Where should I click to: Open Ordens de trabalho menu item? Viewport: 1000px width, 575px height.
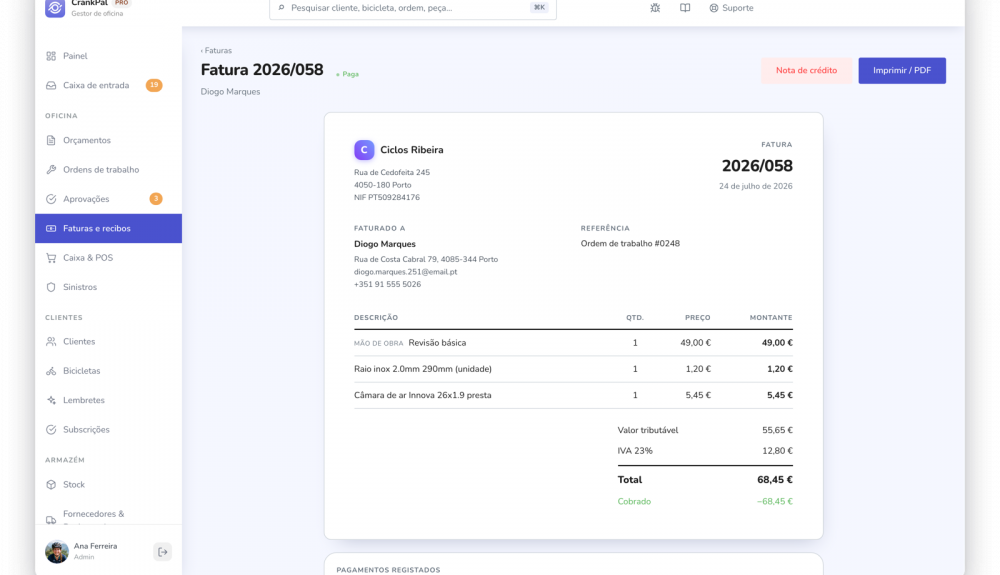108,170
